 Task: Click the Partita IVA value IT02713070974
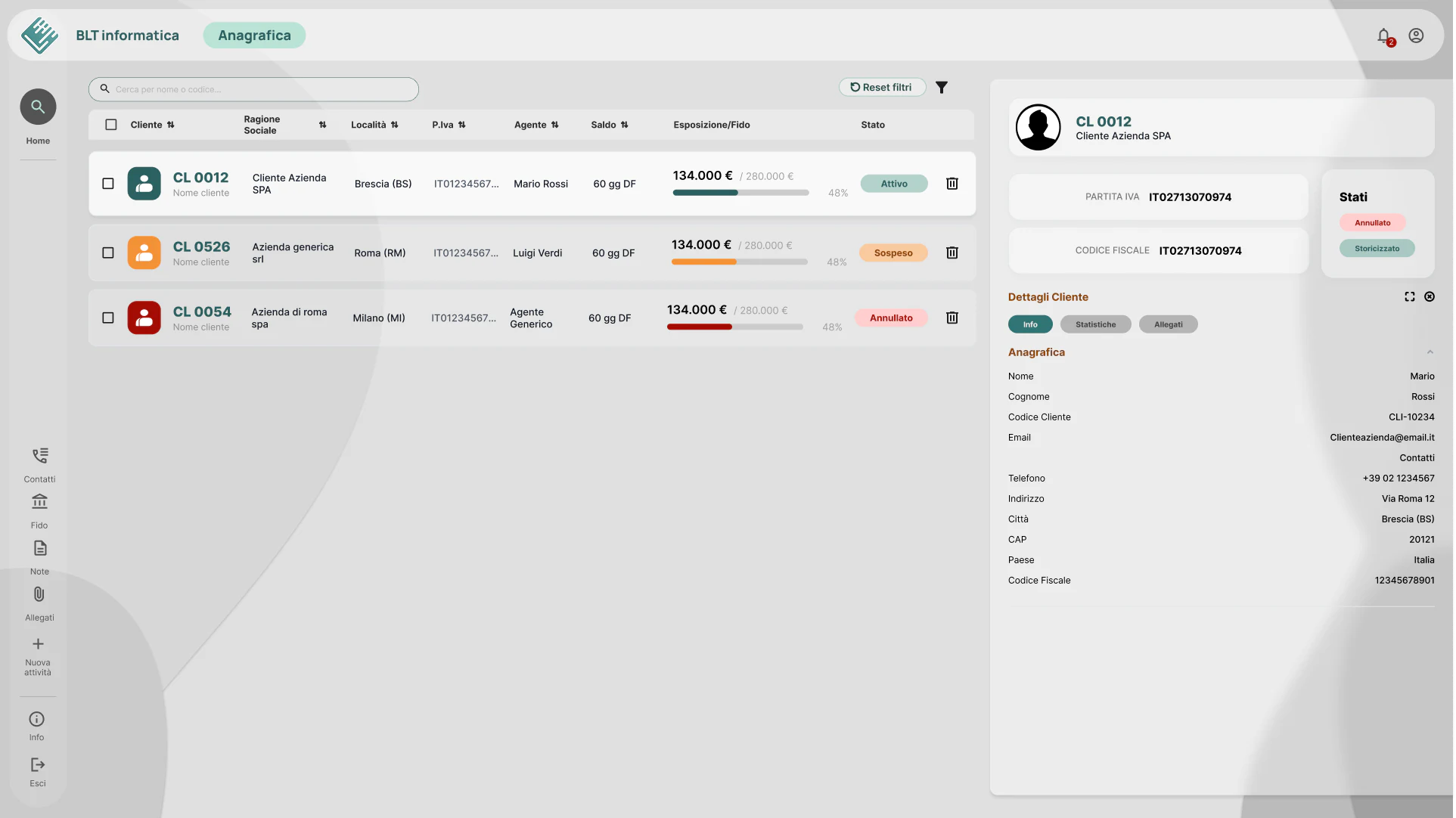tap(1190, 197)
